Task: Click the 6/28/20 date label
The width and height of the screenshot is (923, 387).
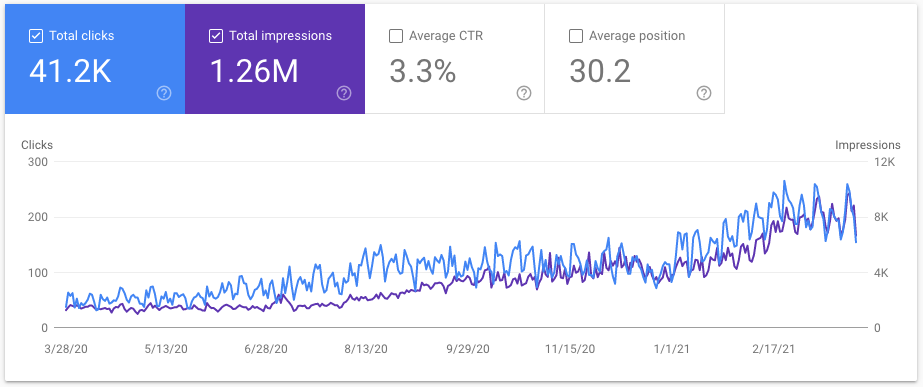Action: [x=265, y=349]
